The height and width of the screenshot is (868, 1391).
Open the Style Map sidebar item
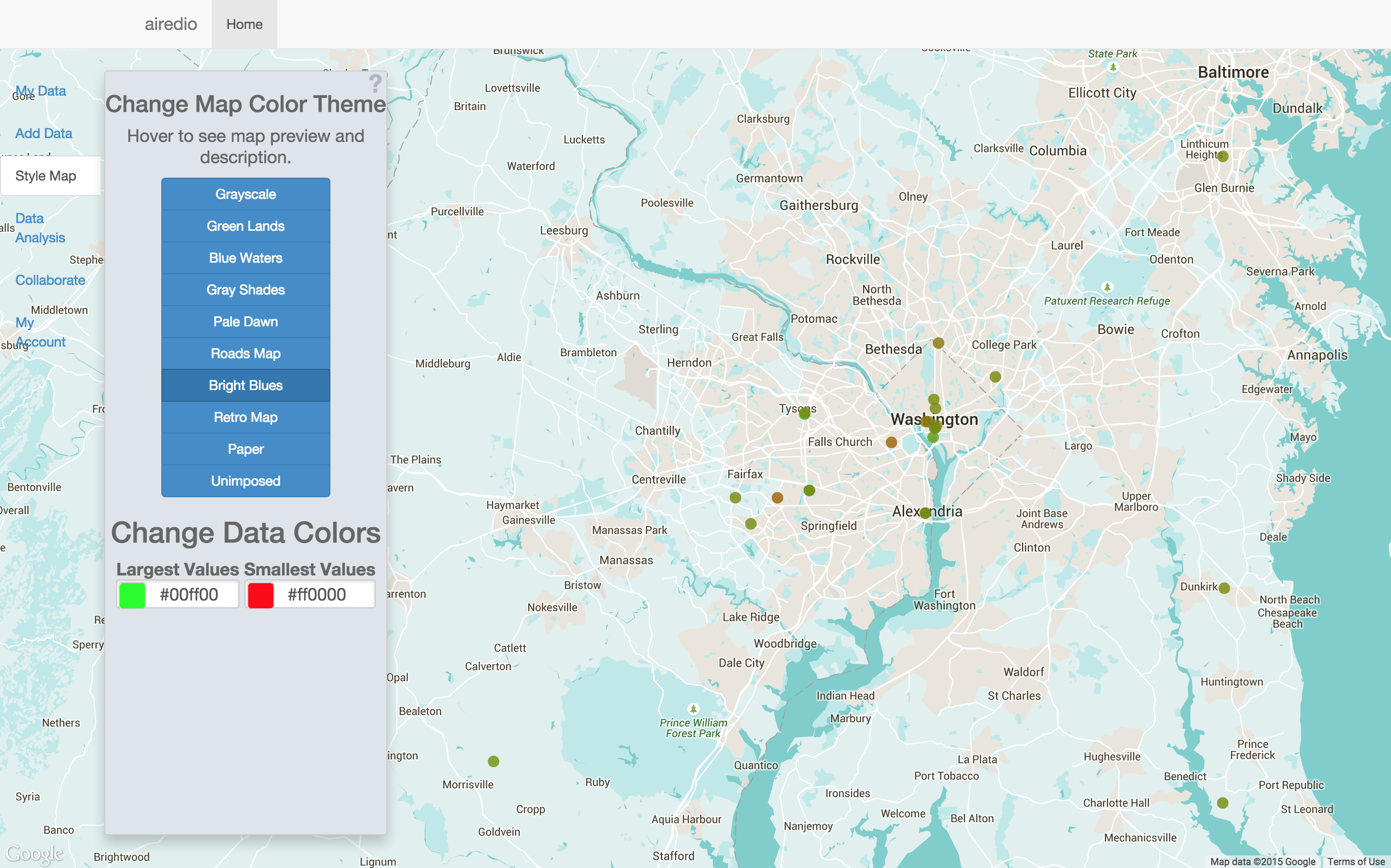[x=46, y=176]
